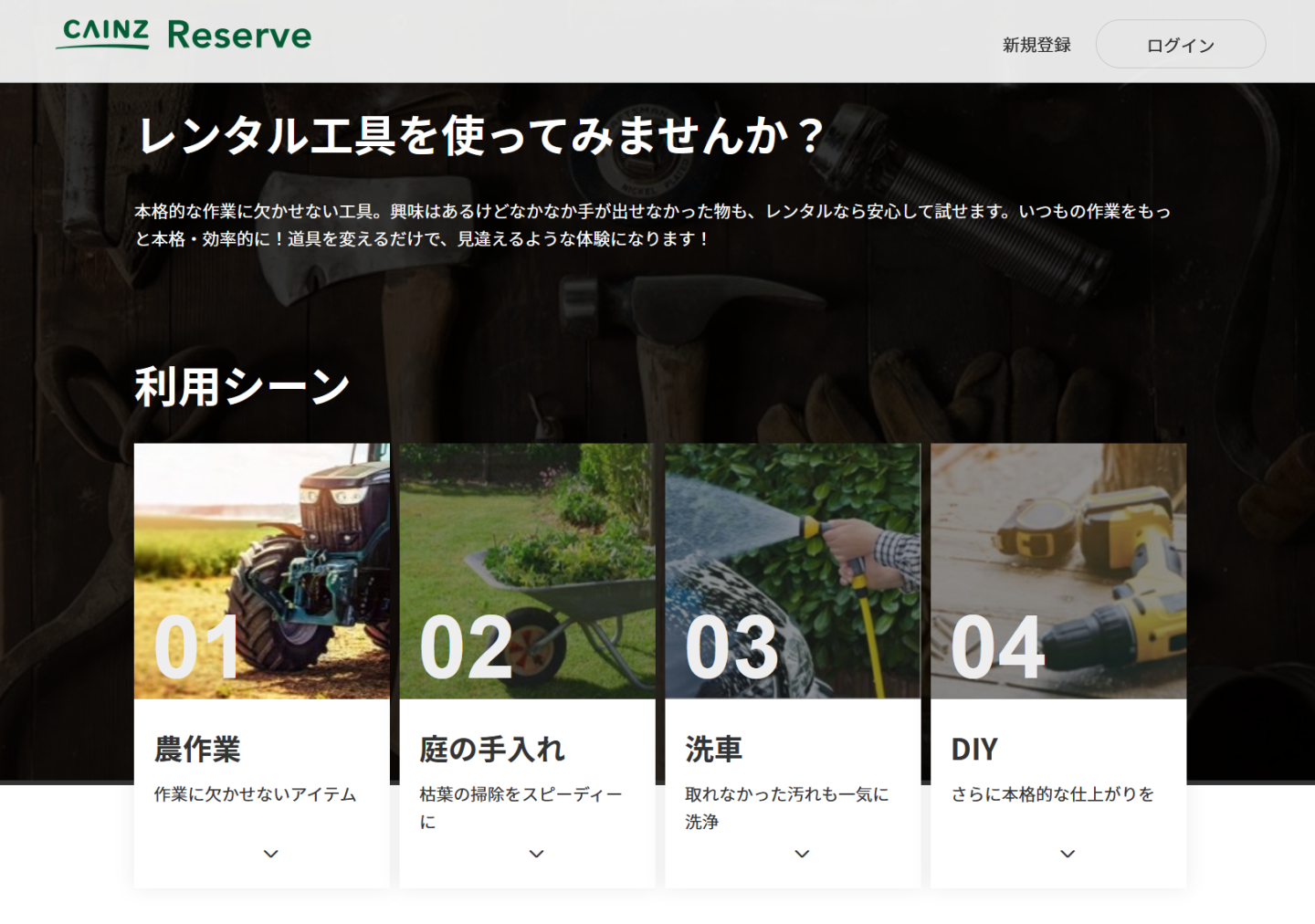The height and width of the screenshot is (924, 1315).
Task: Select the 庭の手入れ card title
Action: (492, 750)
